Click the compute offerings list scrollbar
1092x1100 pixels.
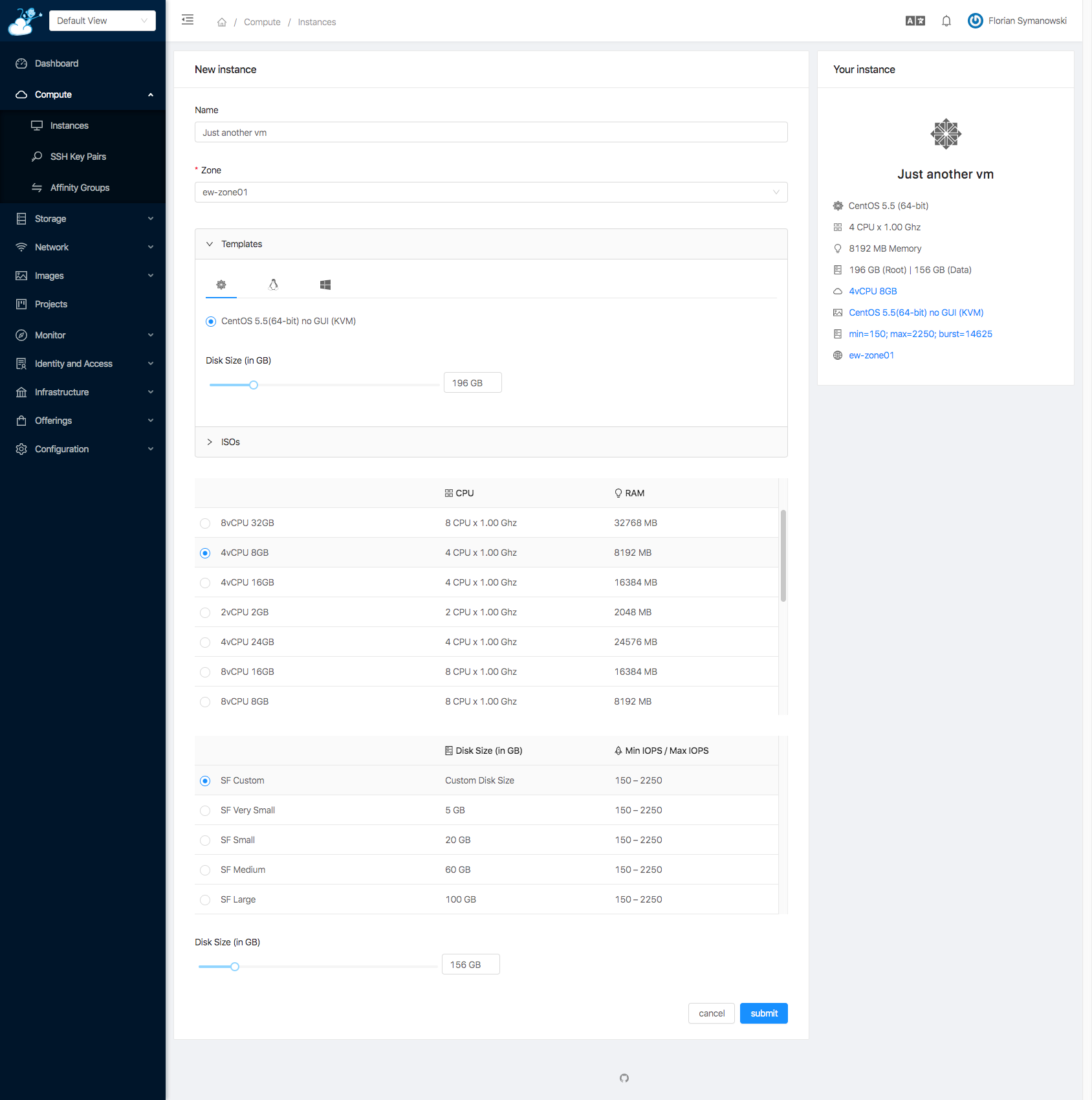tap(783, 556)
